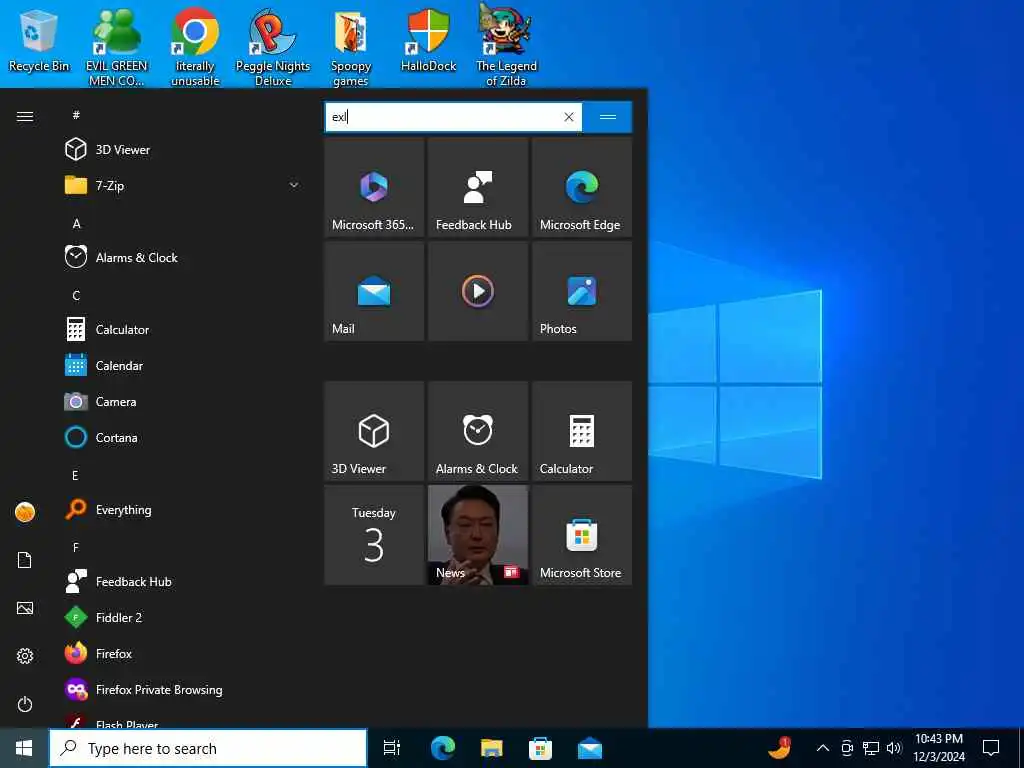
Task: Open 3D Viewer from the app list
Action: click(x=183, y=150)
